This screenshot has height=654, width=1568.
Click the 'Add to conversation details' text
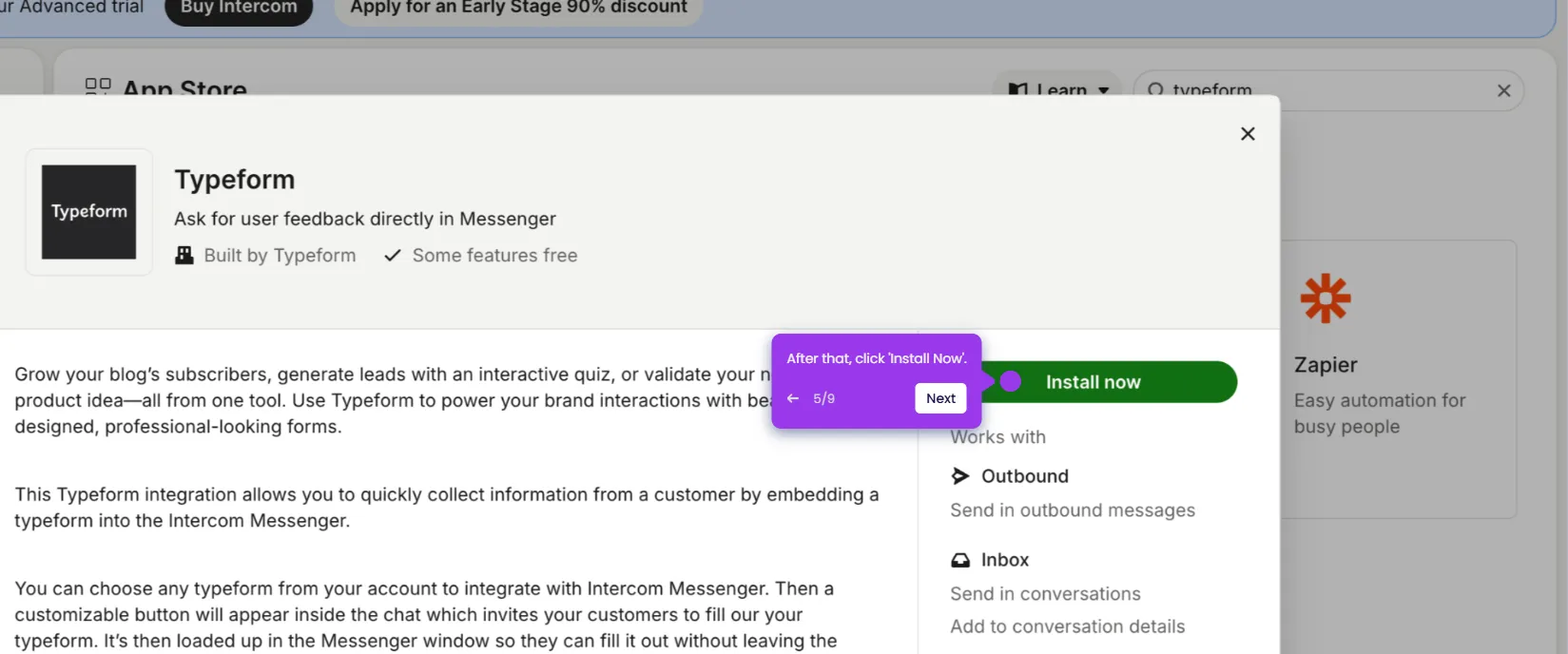coord(1068,626)
